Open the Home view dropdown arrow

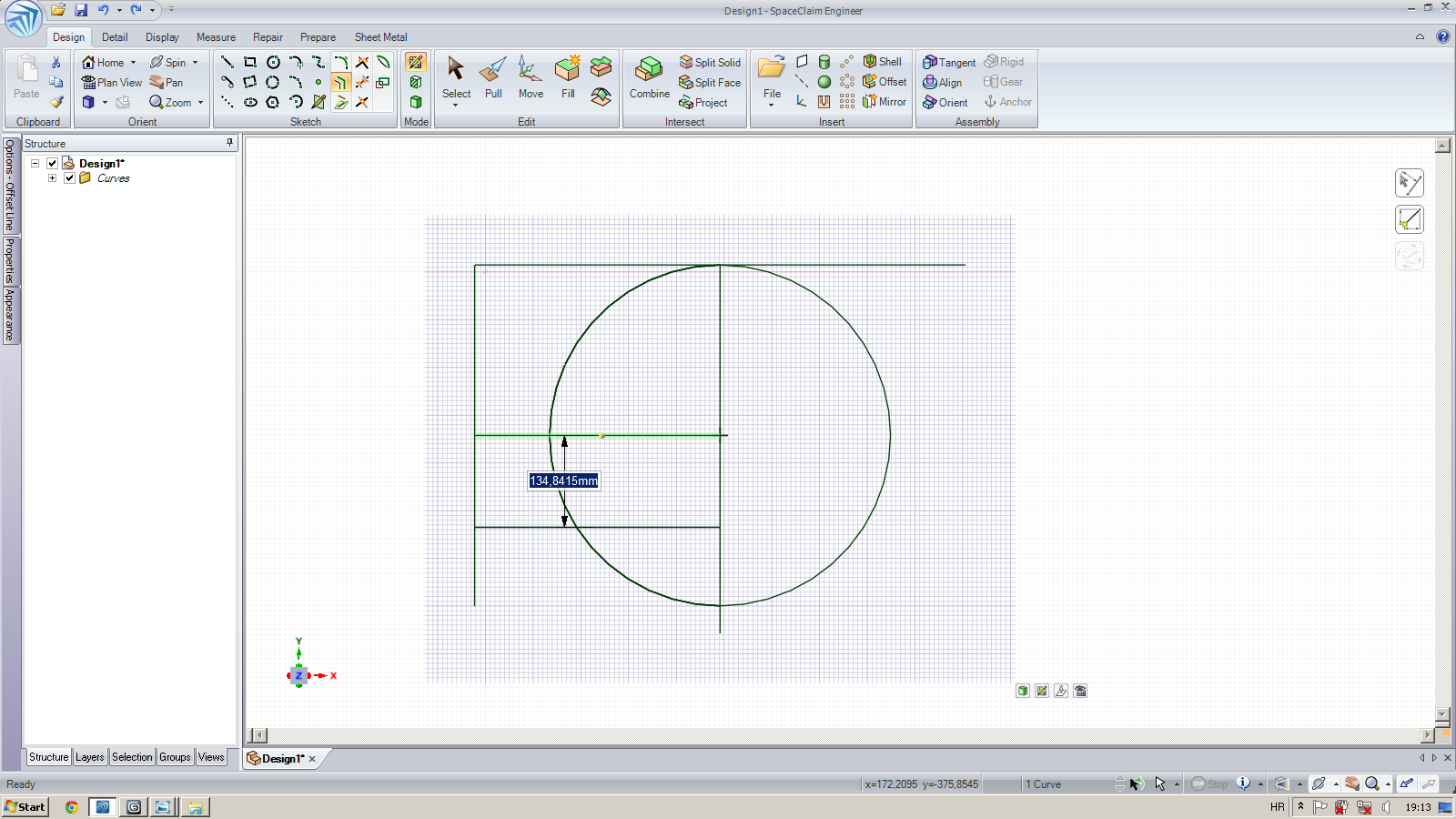[x=133, y=63]
